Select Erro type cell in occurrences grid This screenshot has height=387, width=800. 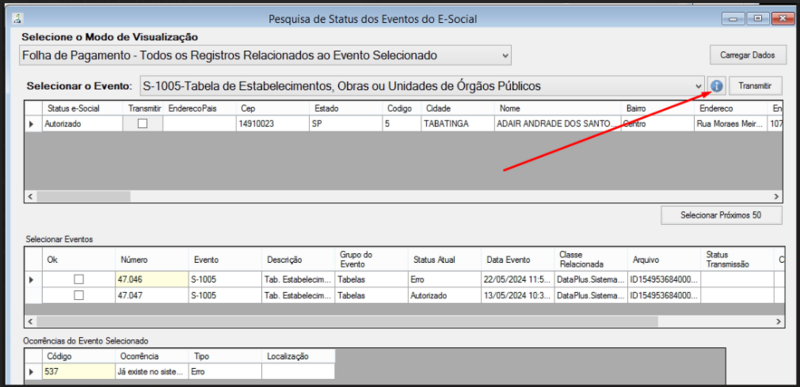(225, 372)
